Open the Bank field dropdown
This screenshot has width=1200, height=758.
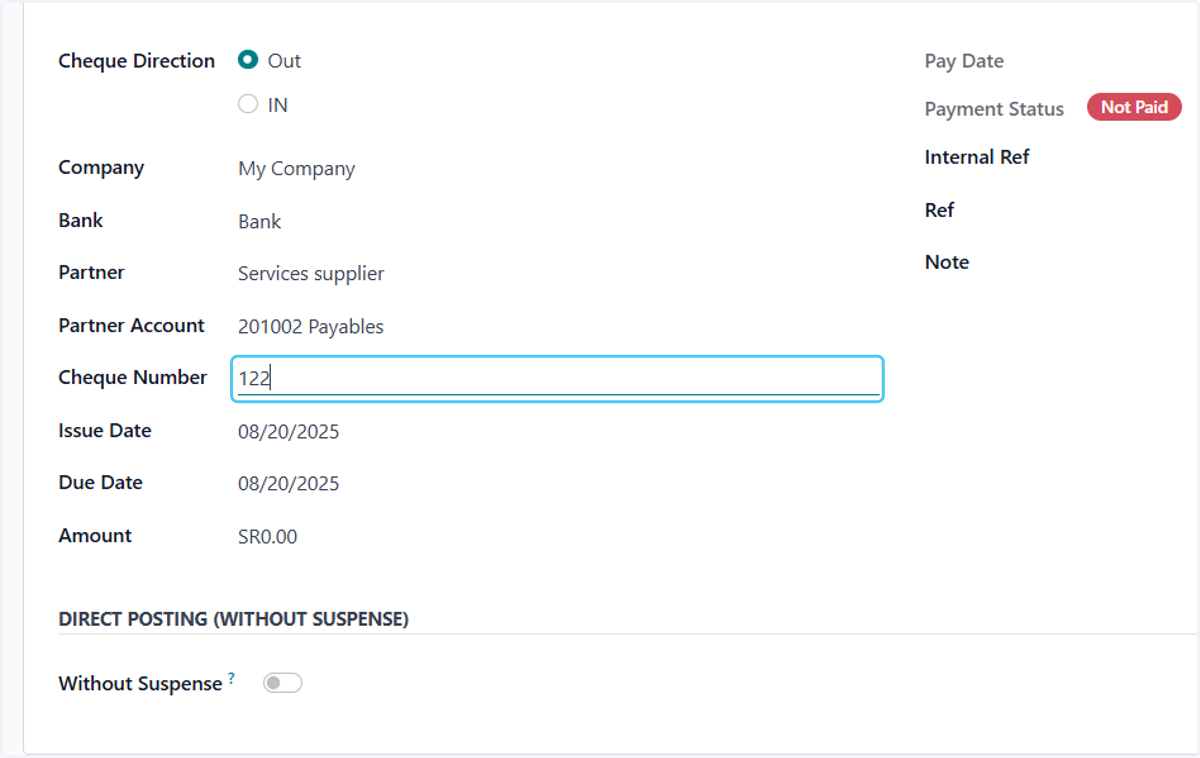(x=259, y=221)
